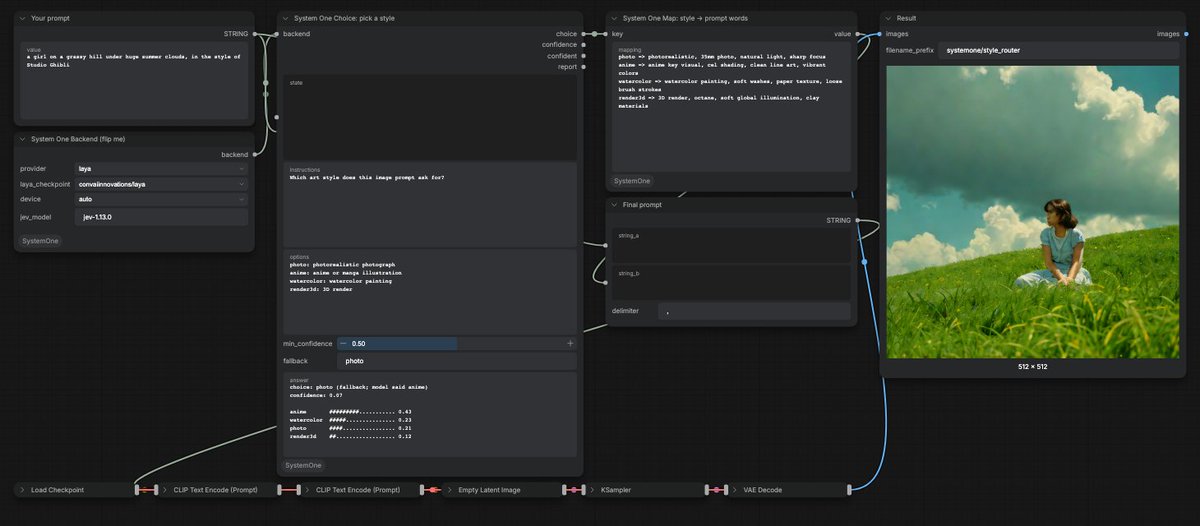This screenshot has width=1200, height=526.
Task: Click the min_confidence slider bar
Action: 457,343
